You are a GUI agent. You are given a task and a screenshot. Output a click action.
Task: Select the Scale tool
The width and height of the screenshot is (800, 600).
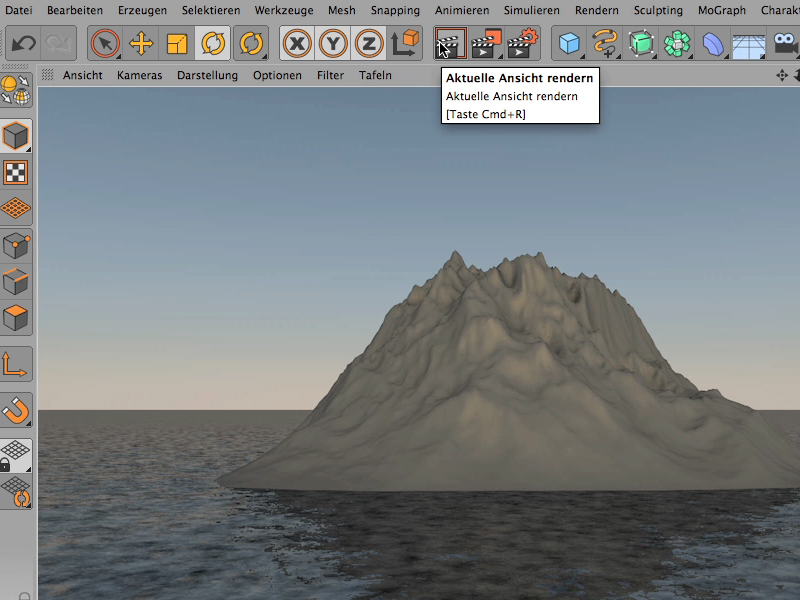(177, 43)
